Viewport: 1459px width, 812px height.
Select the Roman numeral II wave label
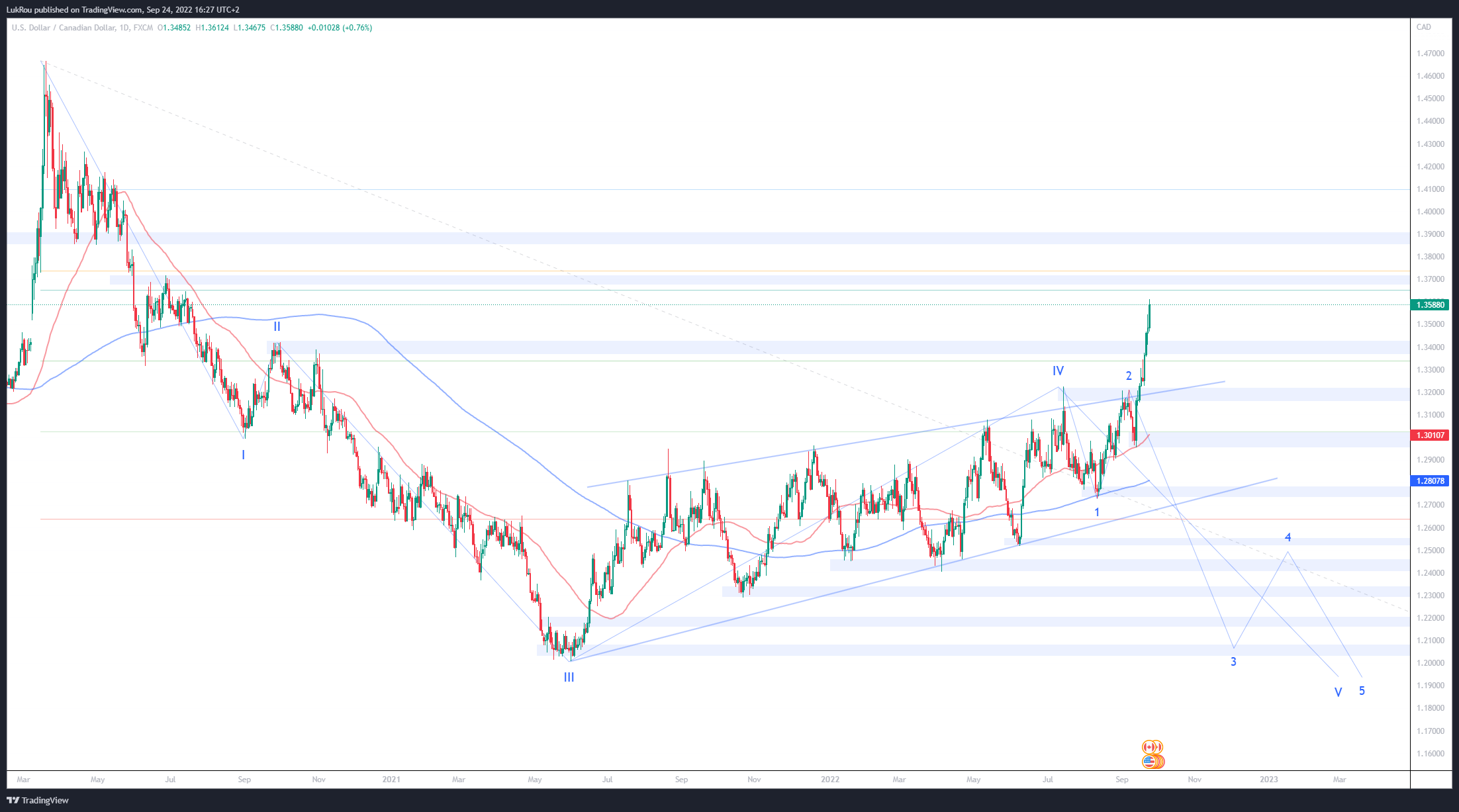pyautogui.click(x=277, y=327)
